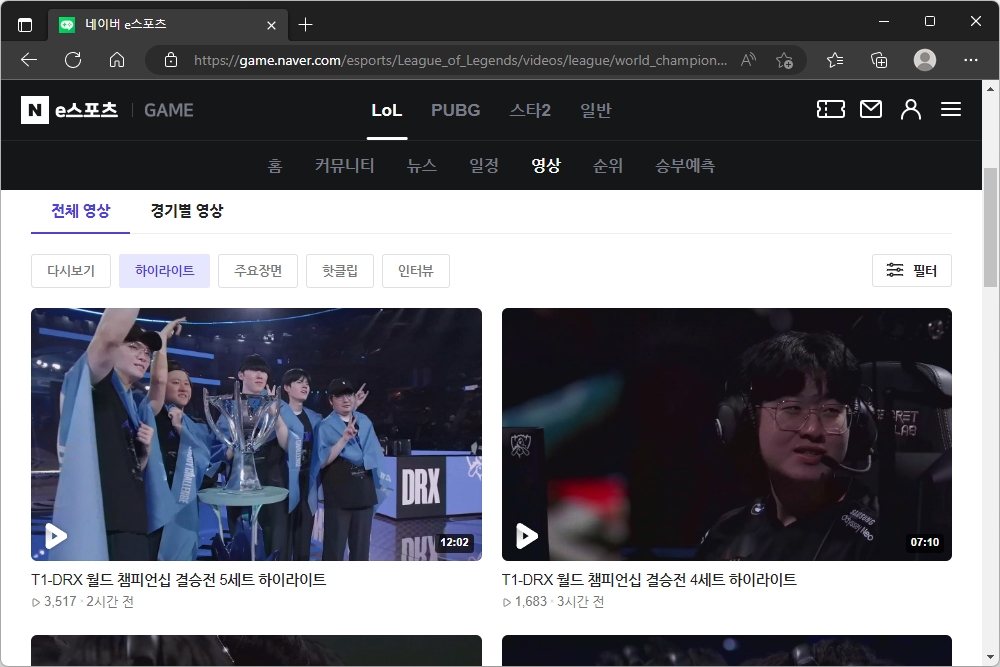Open a new browser tab

(x=305, y=25)
